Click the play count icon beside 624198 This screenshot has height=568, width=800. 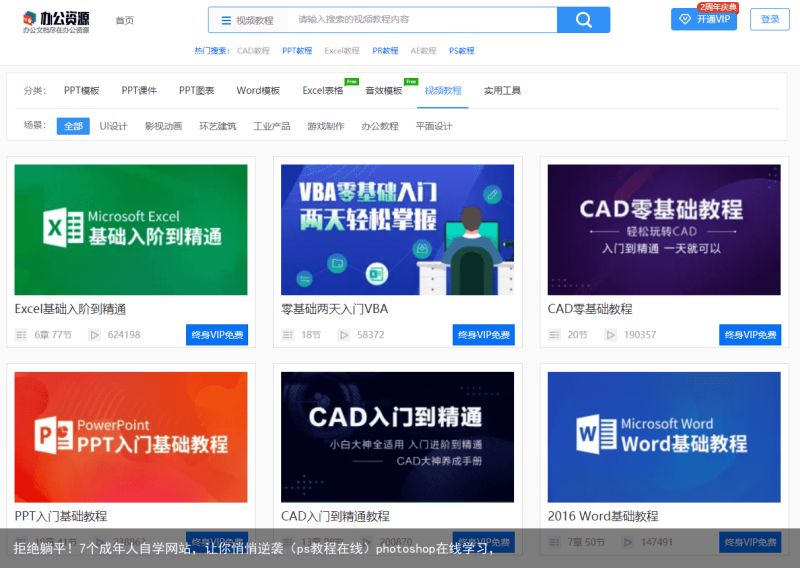(94, 335)
